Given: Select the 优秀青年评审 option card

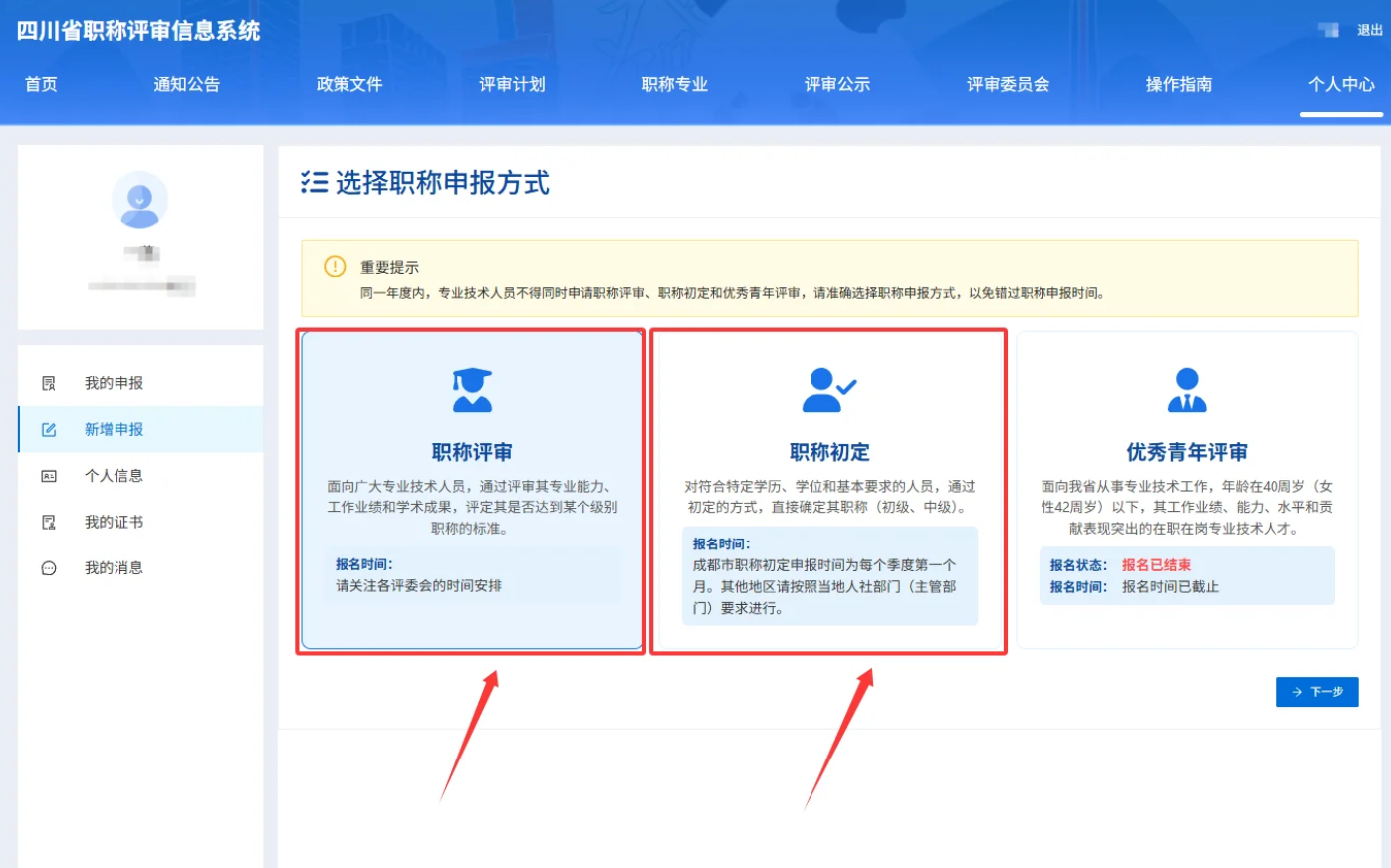Looking at the screenshot, I should [1185, 492].
